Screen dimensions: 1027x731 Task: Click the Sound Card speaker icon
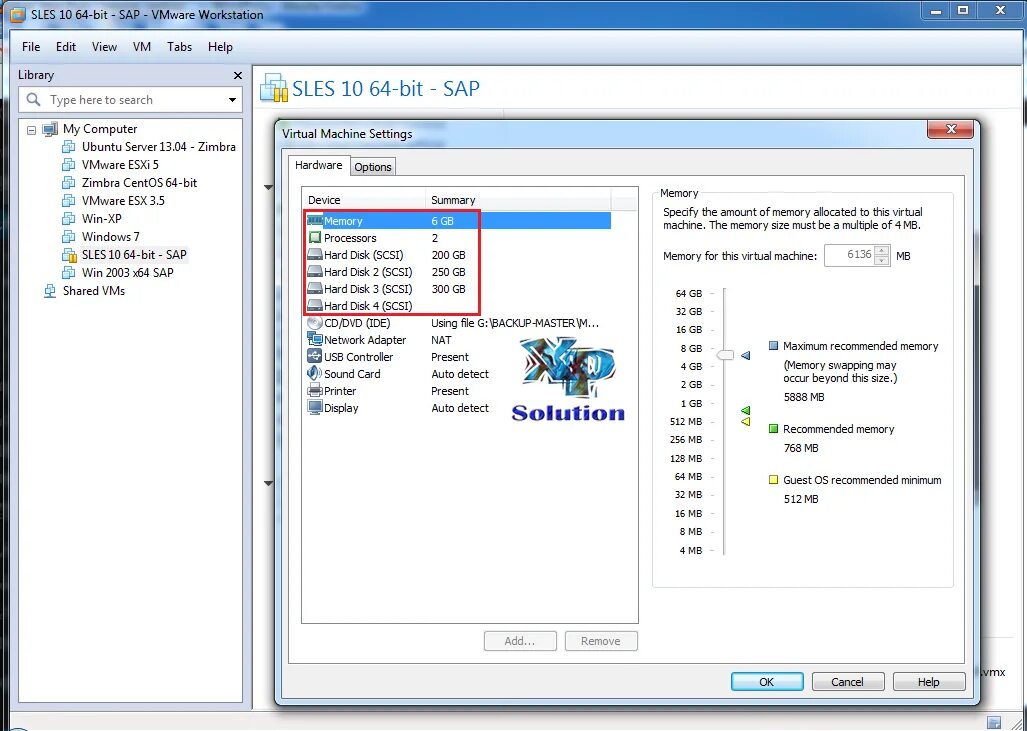315,373
